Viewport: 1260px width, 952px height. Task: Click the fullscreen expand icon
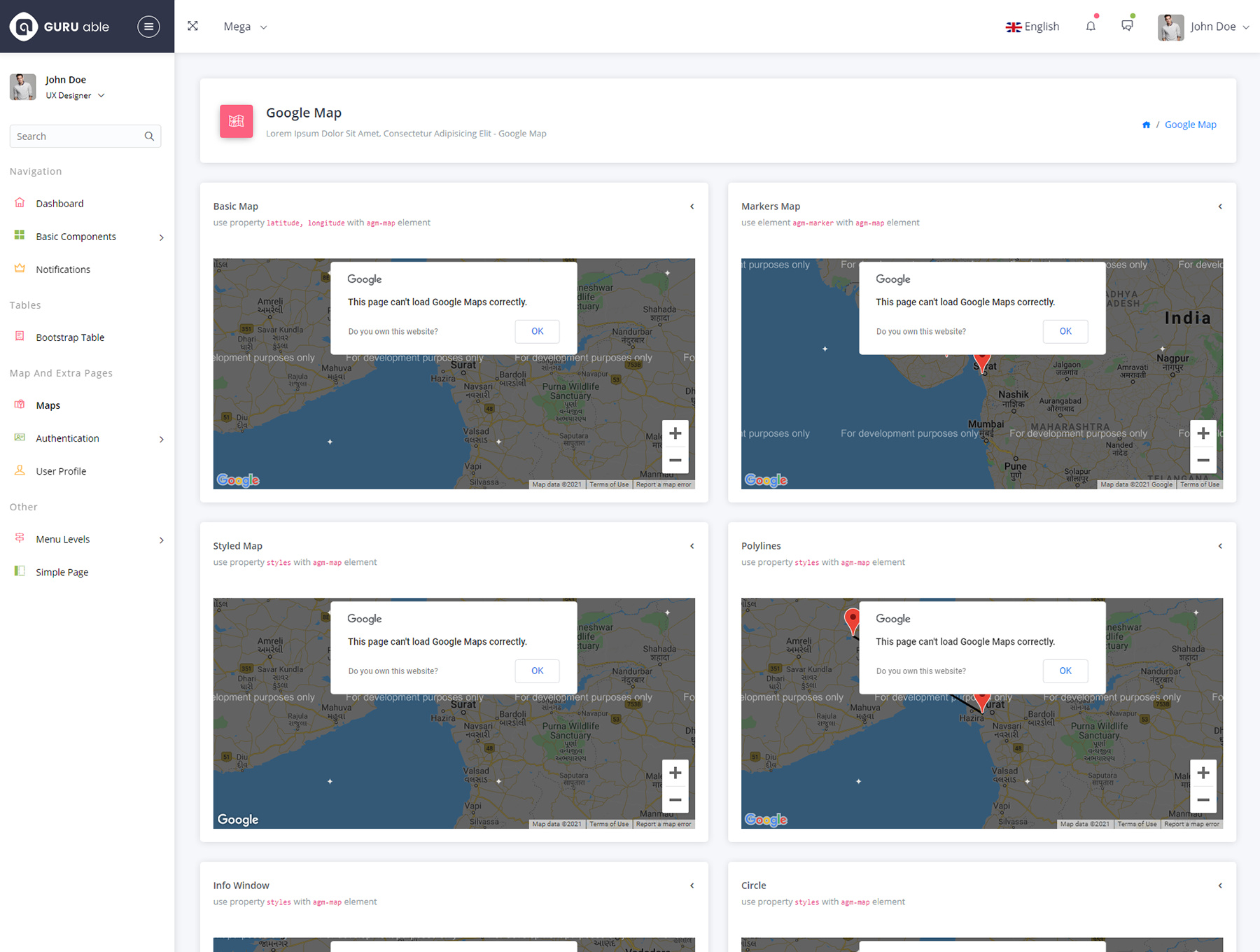pyautogui.click(x=192, y=26)
